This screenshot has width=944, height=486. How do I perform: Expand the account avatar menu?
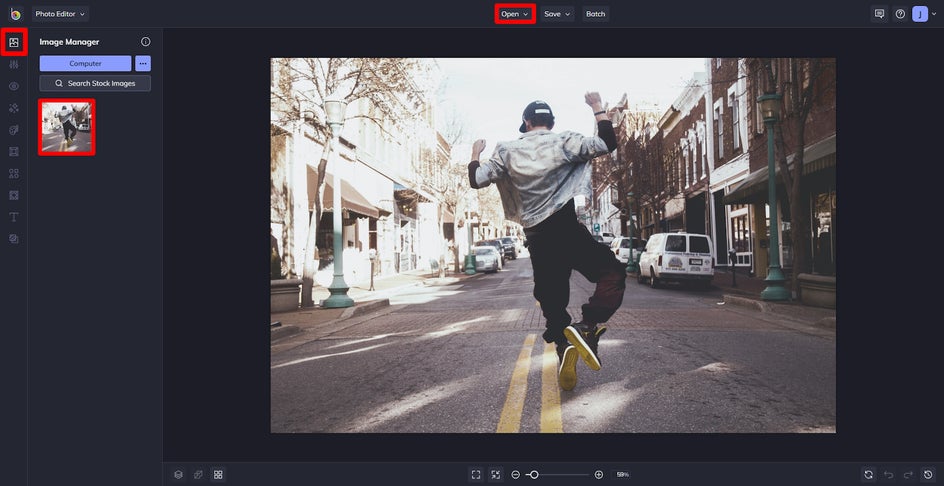(924, 14)
